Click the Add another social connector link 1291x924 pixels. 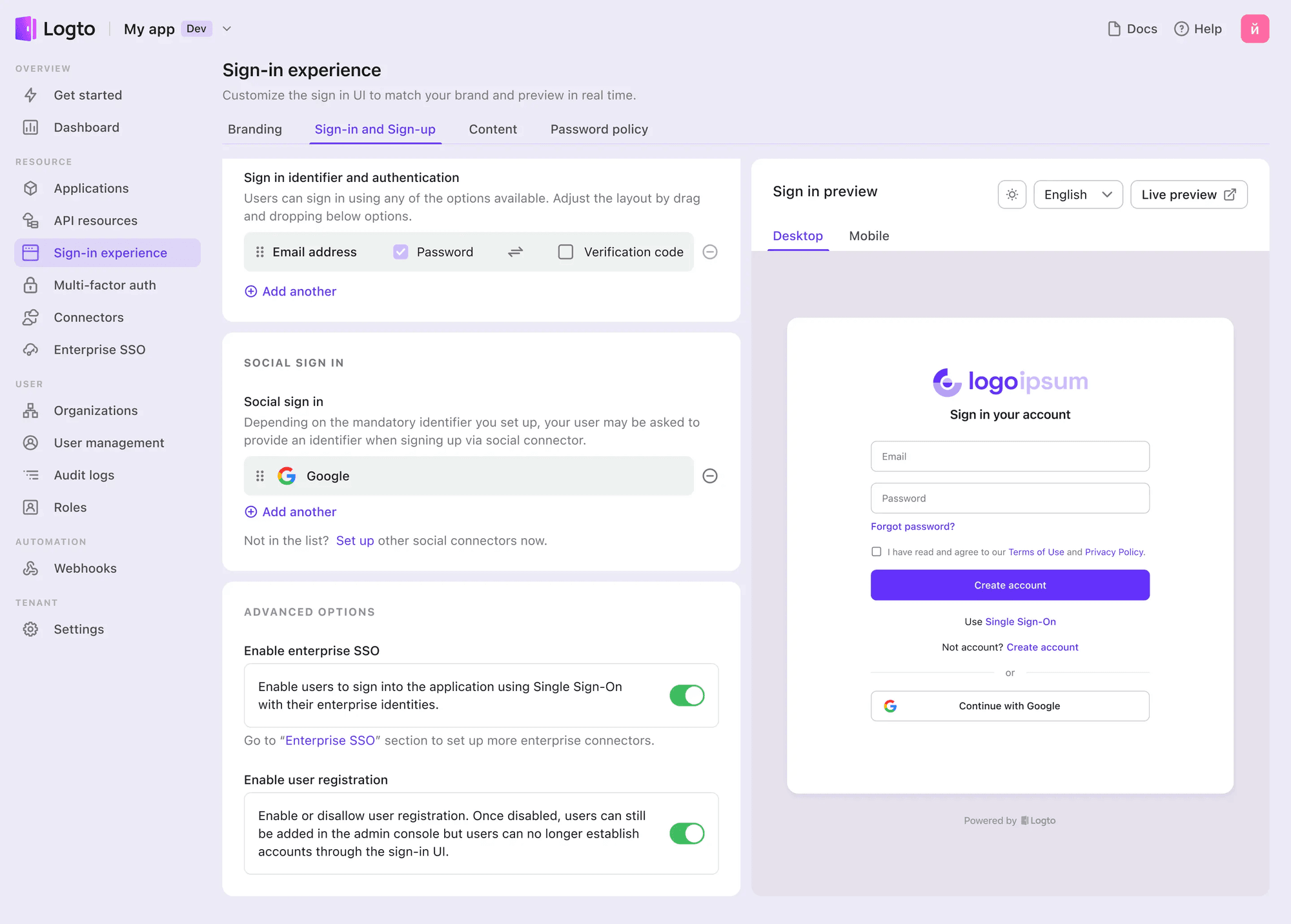click(x=290, y=511)
